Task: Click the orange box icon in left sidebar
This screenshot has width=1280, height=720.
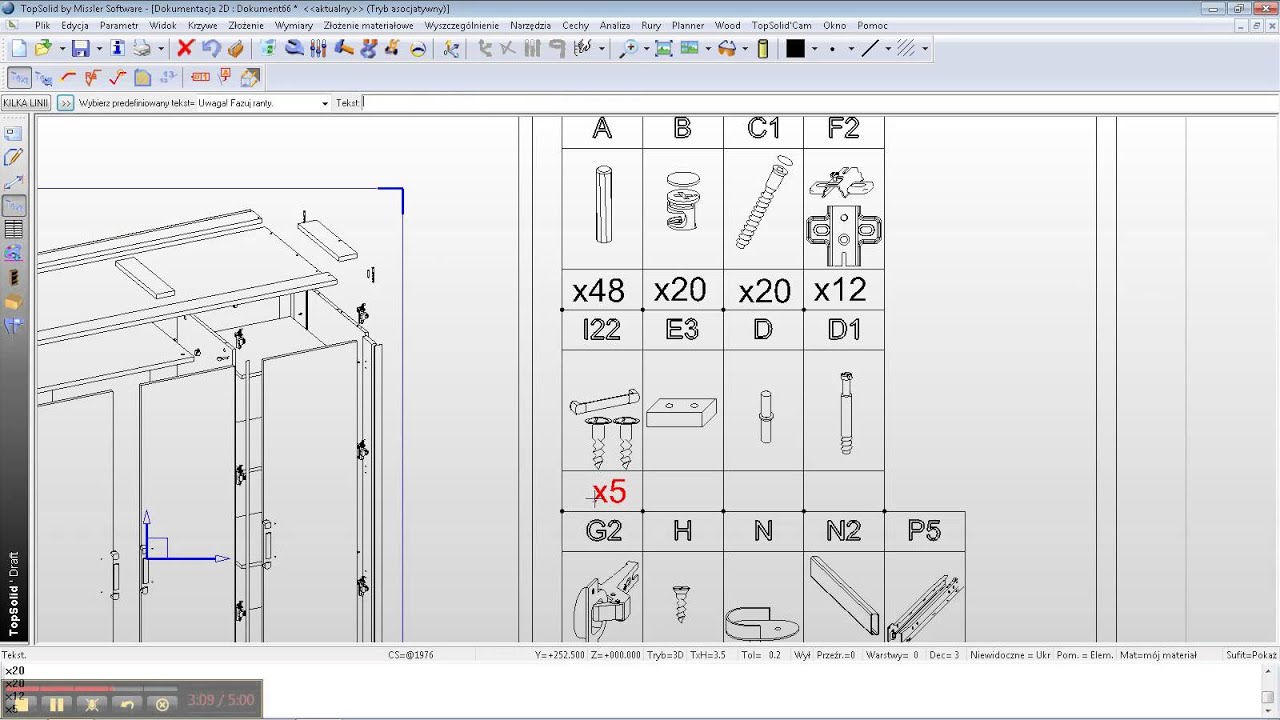Action: click(13, 302)
